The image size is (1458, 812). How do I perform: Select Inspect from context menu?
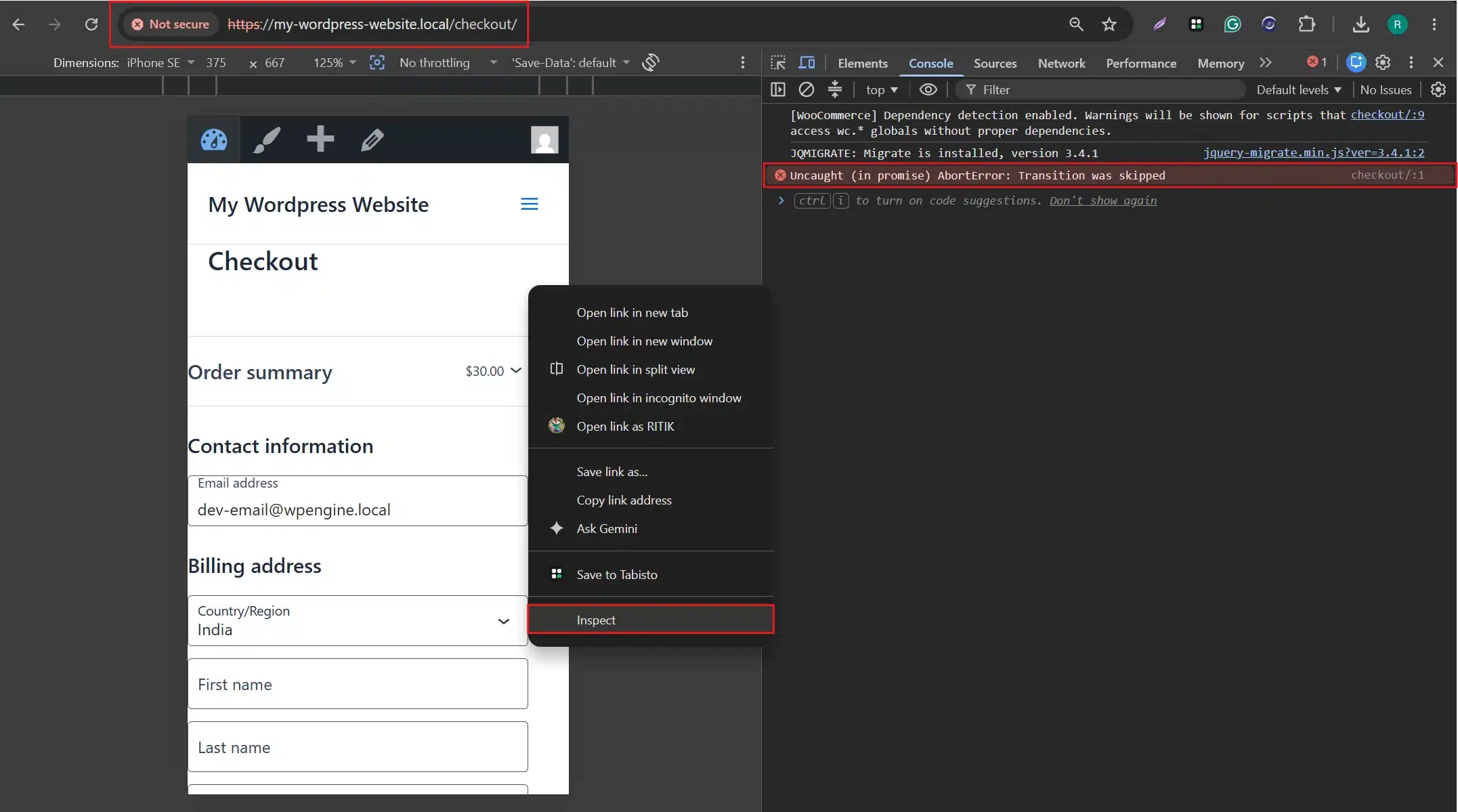pos(651,620)
